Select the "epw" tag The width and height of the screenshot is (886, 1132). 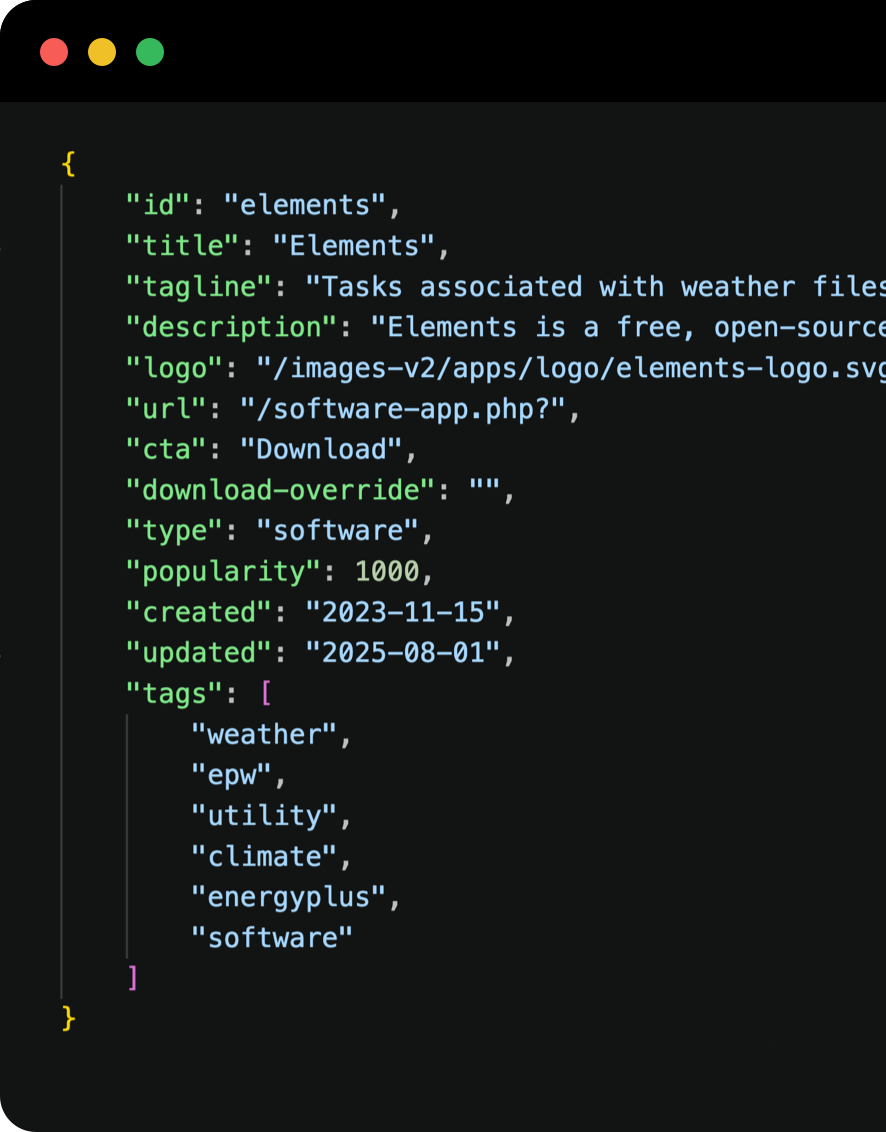[x=231, y=775]
